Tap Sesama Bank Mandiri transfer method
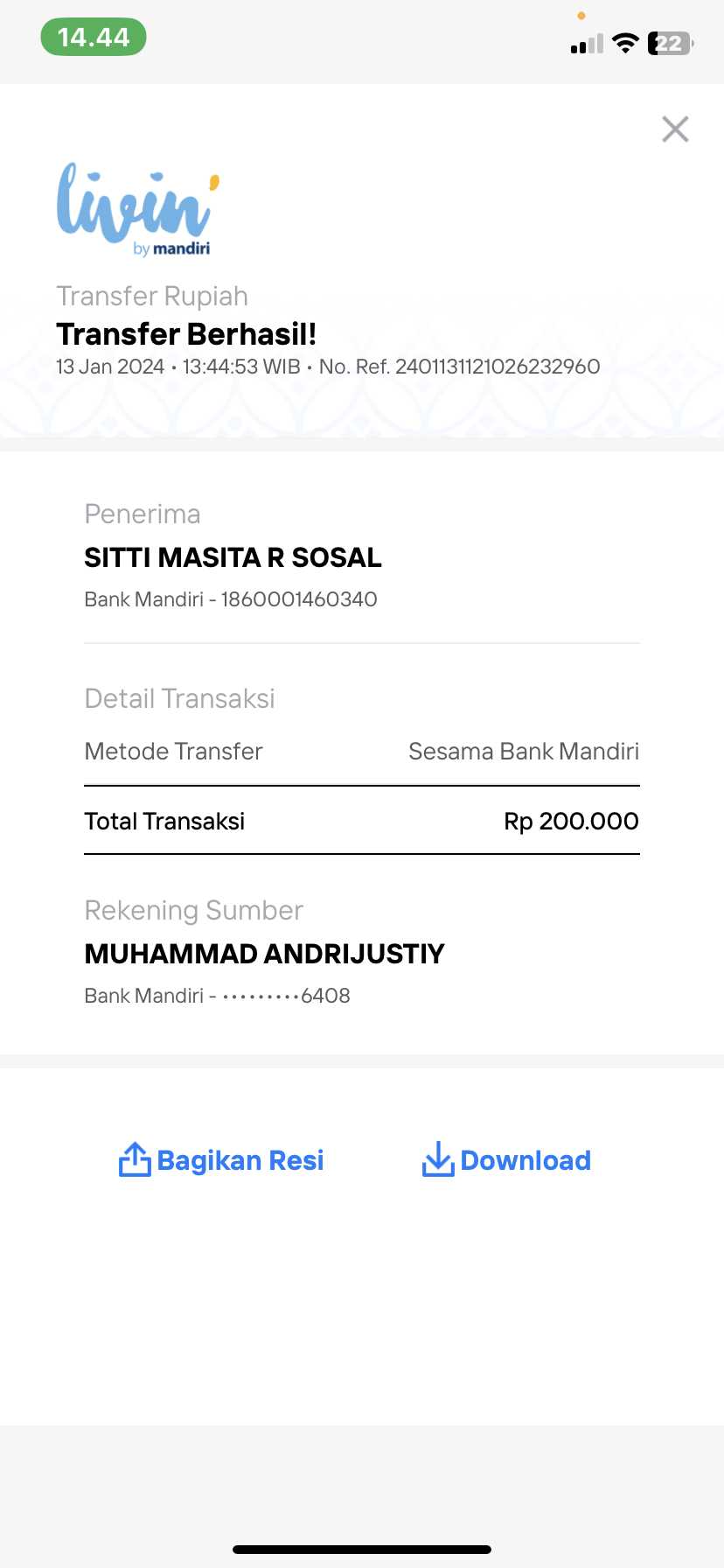The image size is (724, 1568). click(x=524, y=752)
